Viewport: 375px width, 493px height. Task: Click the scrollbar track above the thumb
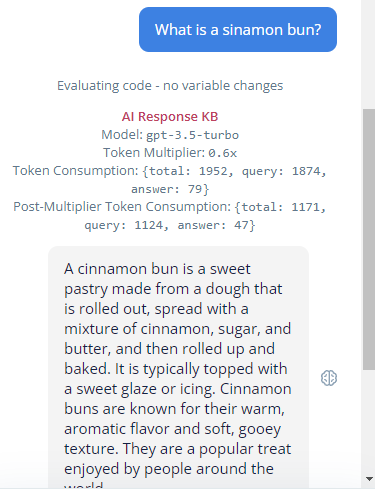(x=369, y=54)
